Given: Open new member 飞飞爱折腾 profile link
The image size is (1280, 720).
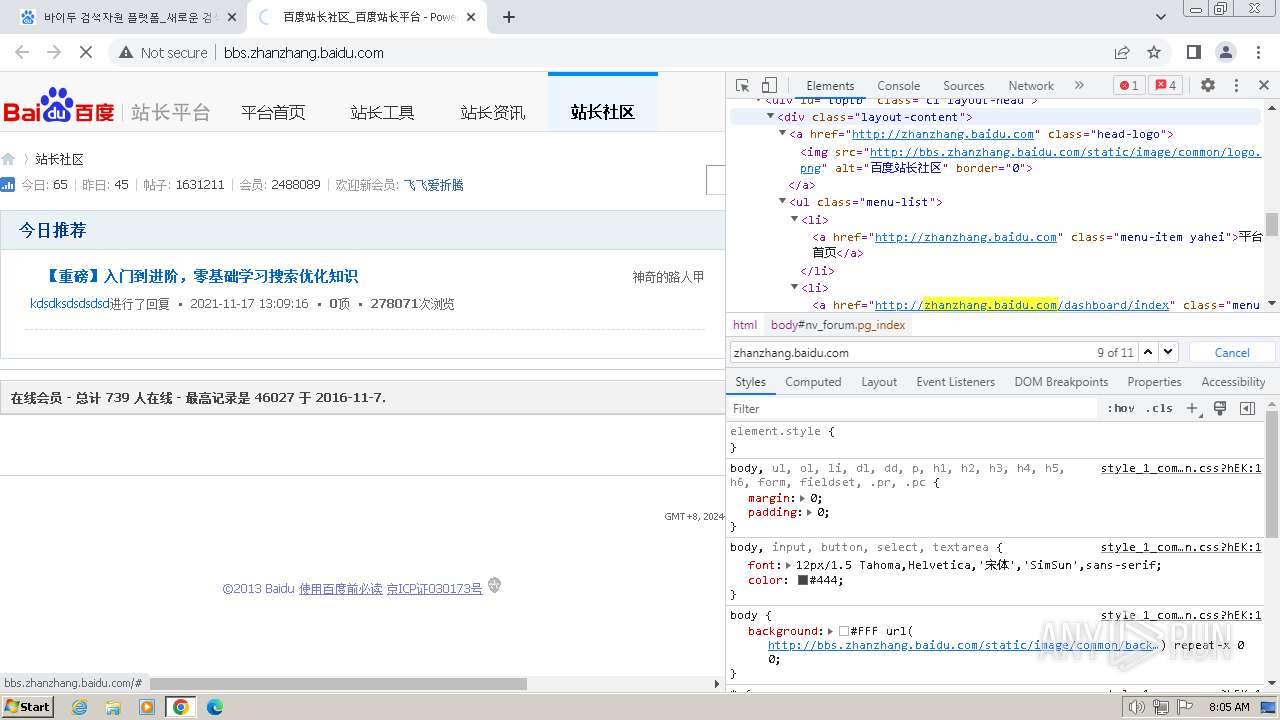Looking at the screenshot, I should point(433,185).
